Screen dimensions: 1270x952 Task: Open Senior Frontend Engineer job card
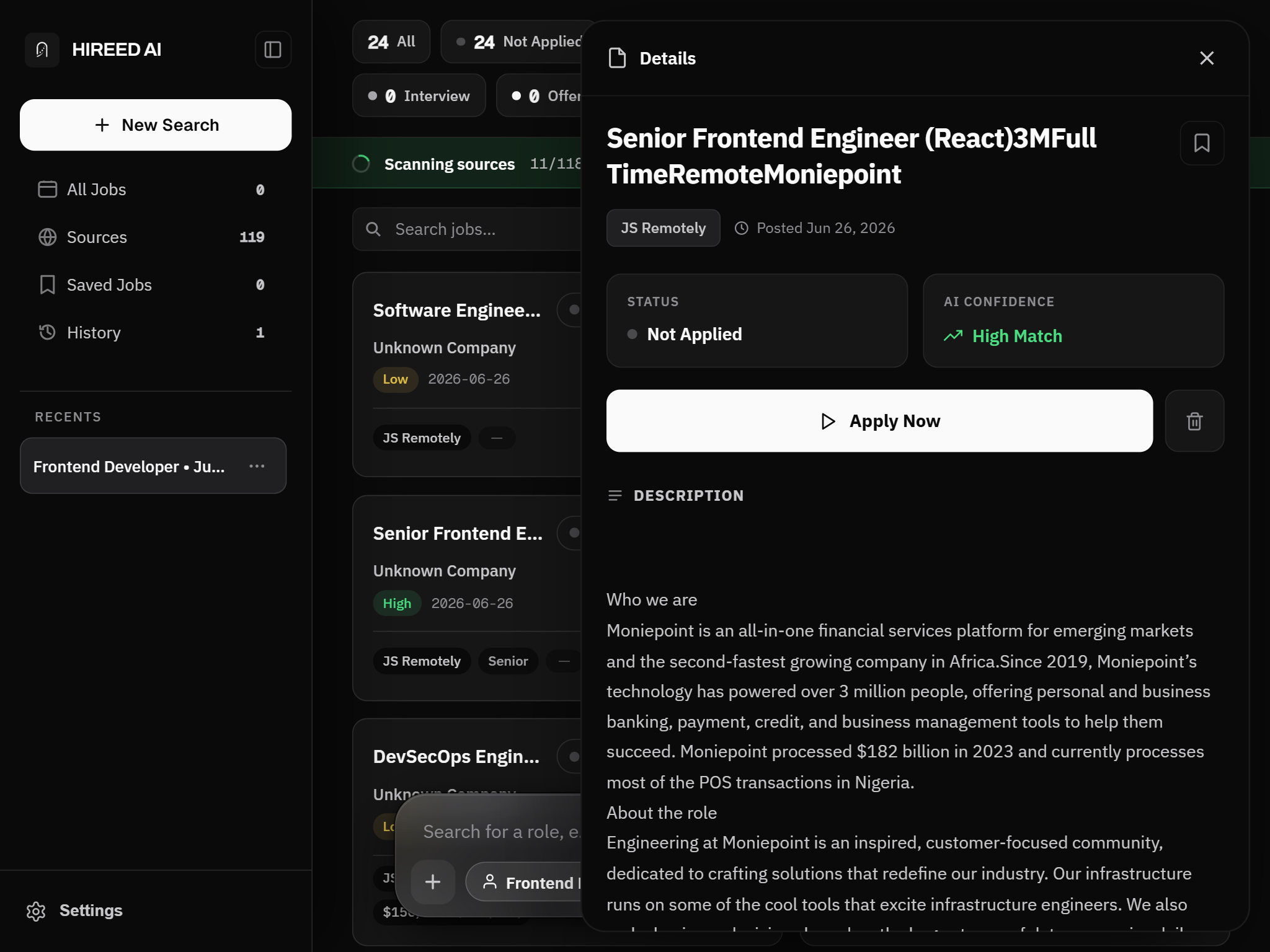pyautogui.click(x=467, y=598)
